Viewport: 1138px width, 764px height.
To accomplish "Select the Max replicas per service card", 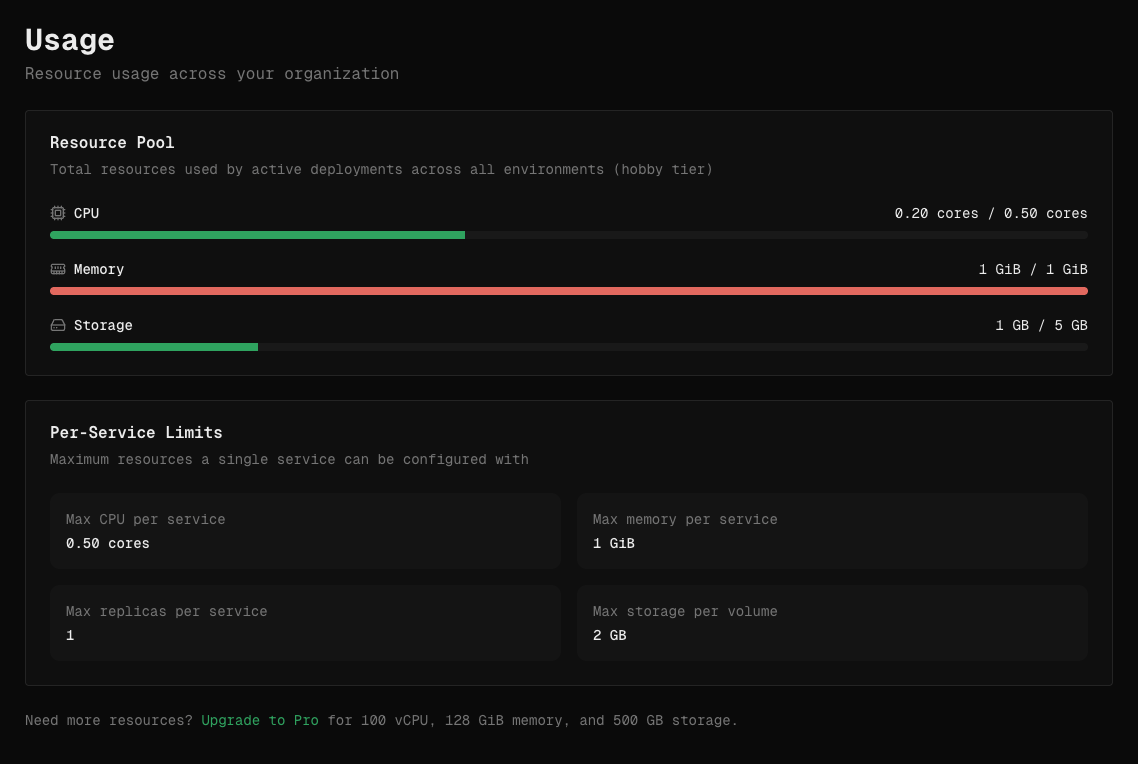I will [x=305, y=623].
